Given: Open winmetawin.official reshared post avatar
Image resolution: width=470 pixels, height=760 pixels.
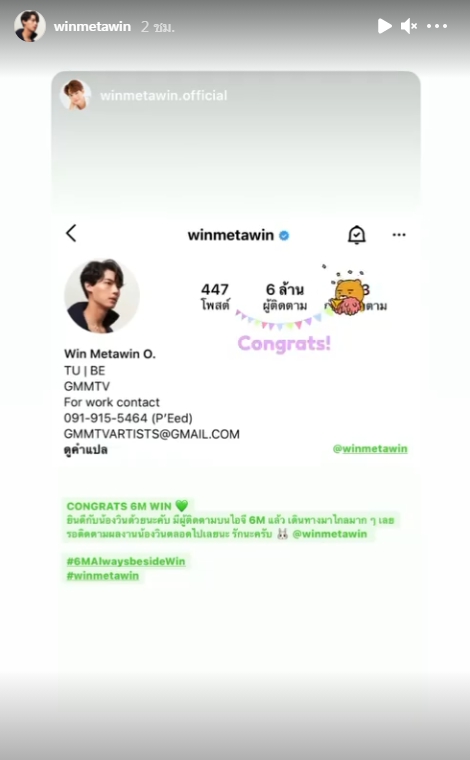Looking at the screenshot, I should [75, 95].
